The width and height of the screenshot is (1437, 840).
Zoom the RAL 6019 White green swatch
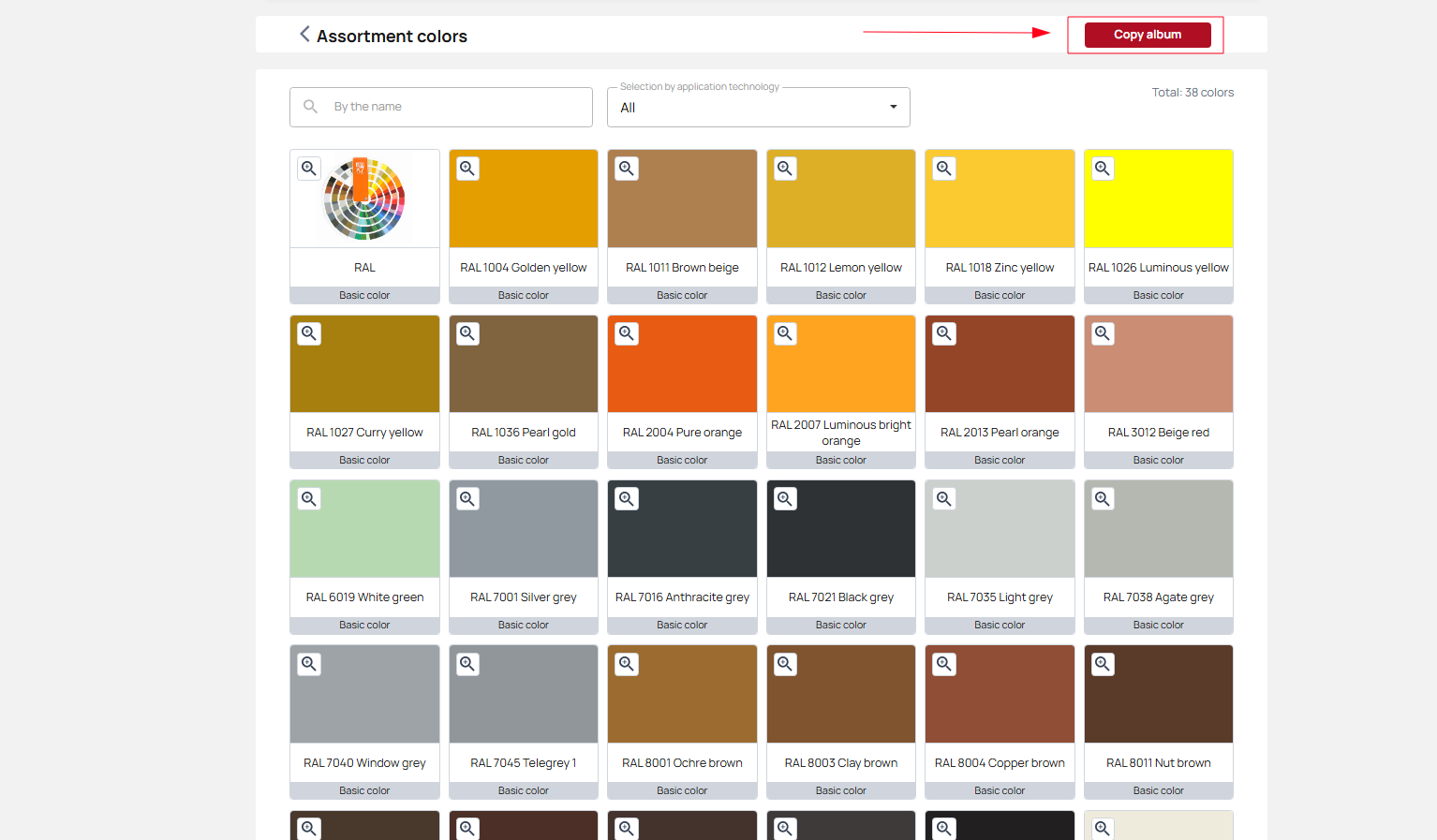pyautogui.click(x=309, y=499)
